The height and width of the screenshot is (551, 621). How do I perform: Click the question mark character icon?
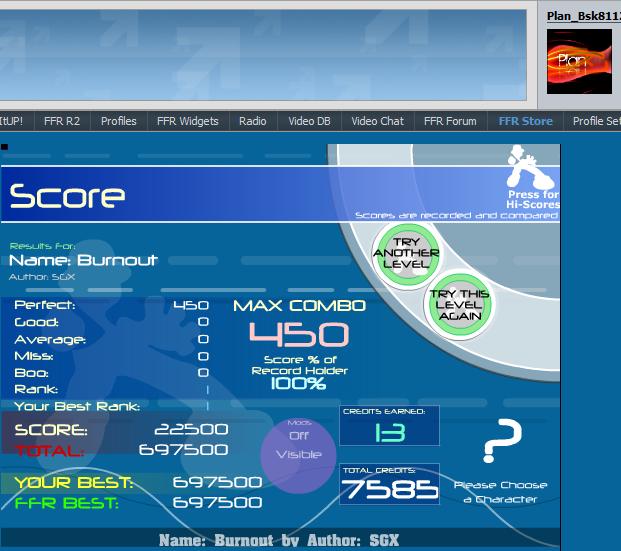[x=502, y=440]
